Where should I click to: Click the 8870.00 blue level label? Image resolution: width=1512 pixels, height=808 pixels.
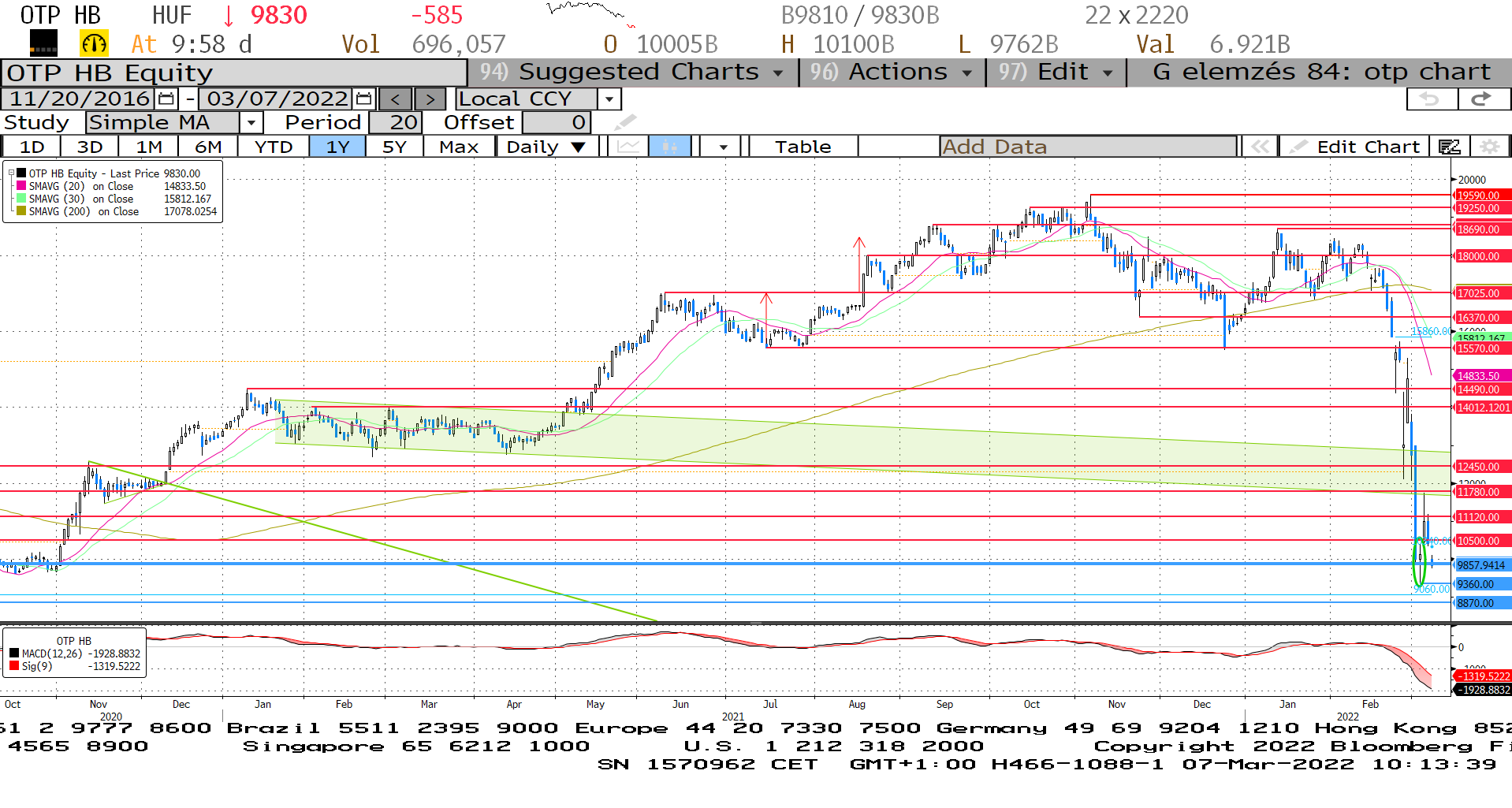click(1482, 603)
